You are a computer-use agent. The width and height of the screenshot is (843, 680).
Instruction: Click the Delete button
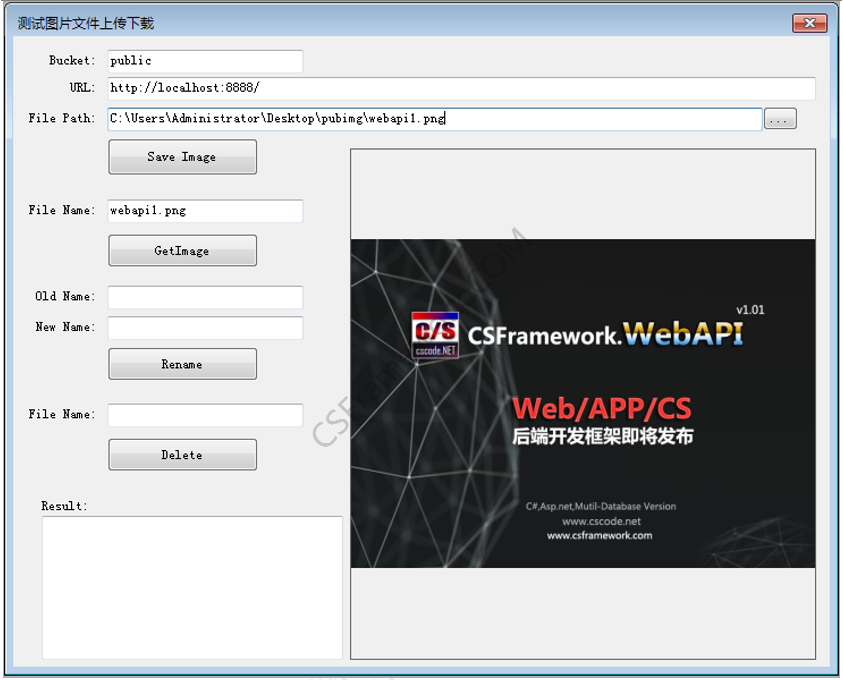click(182, 455)
